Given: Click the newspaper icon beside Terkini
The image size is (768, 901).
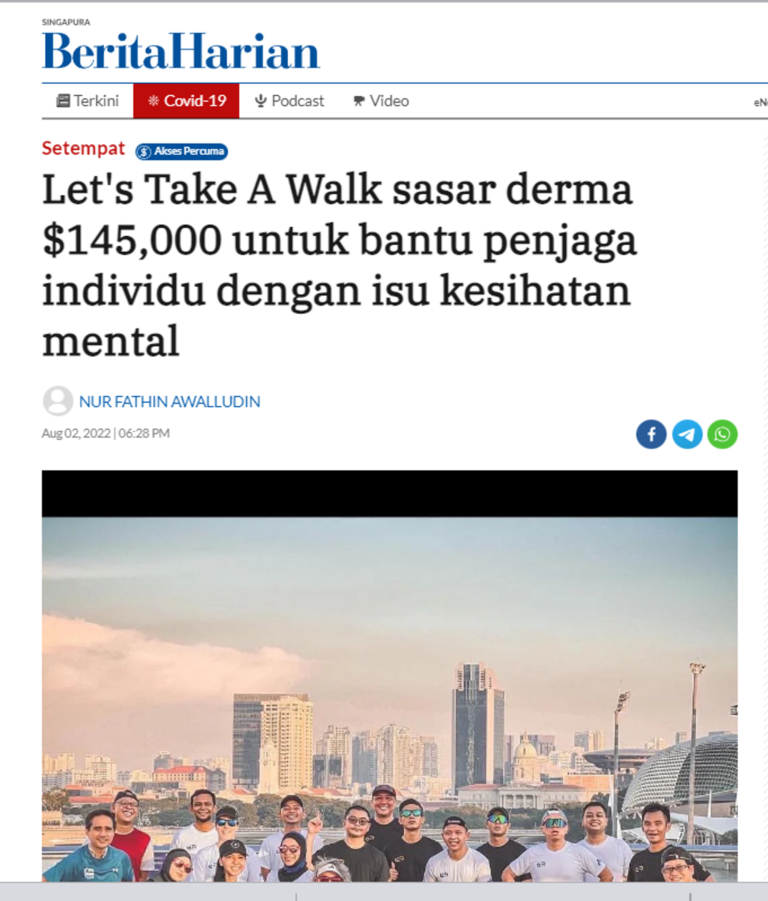Looking at the screenshot, I should 63,101.
